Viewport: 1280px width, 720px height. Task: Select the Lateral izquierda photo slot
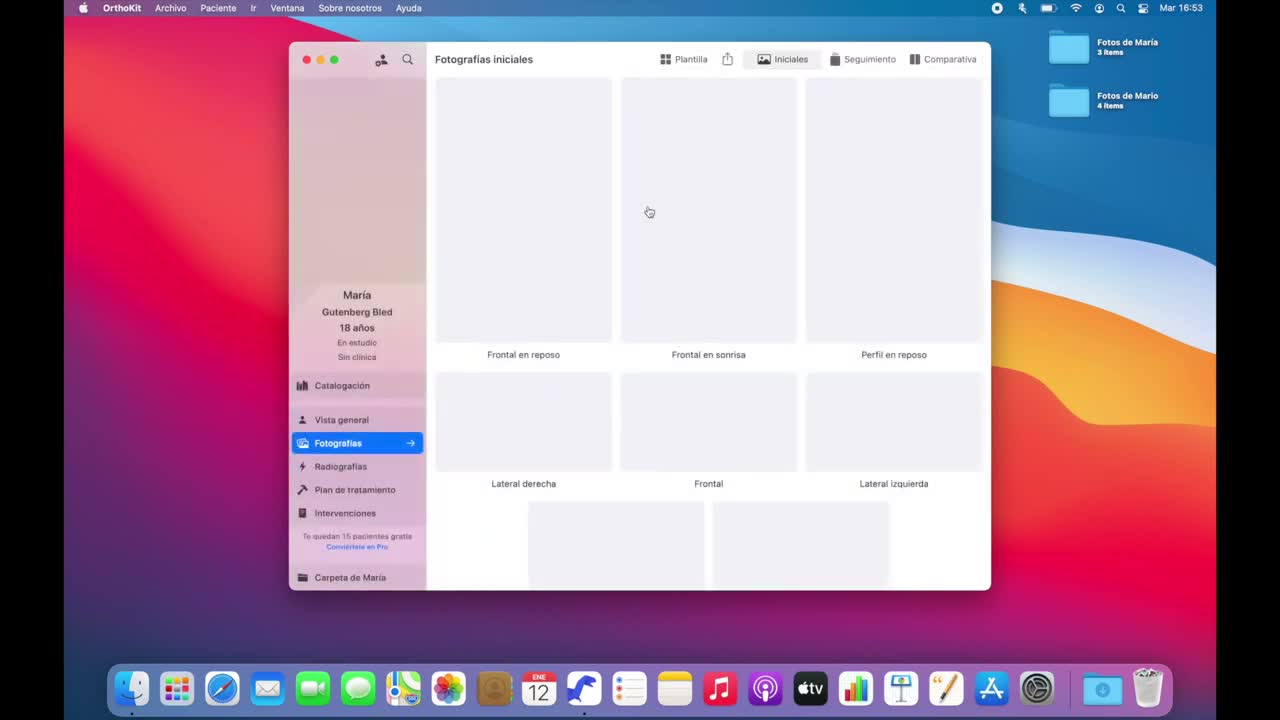click(894, 422)
